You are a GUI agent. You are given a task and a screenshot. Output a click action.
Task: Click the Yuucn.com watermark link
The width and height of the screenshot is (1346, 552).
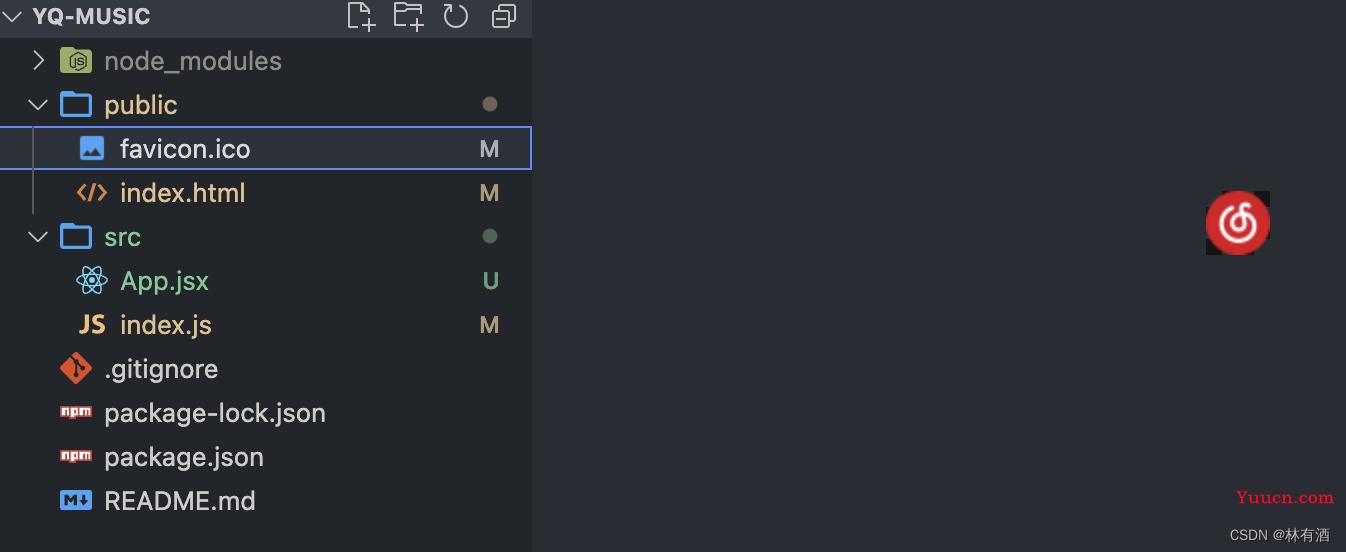(1285, 498)
